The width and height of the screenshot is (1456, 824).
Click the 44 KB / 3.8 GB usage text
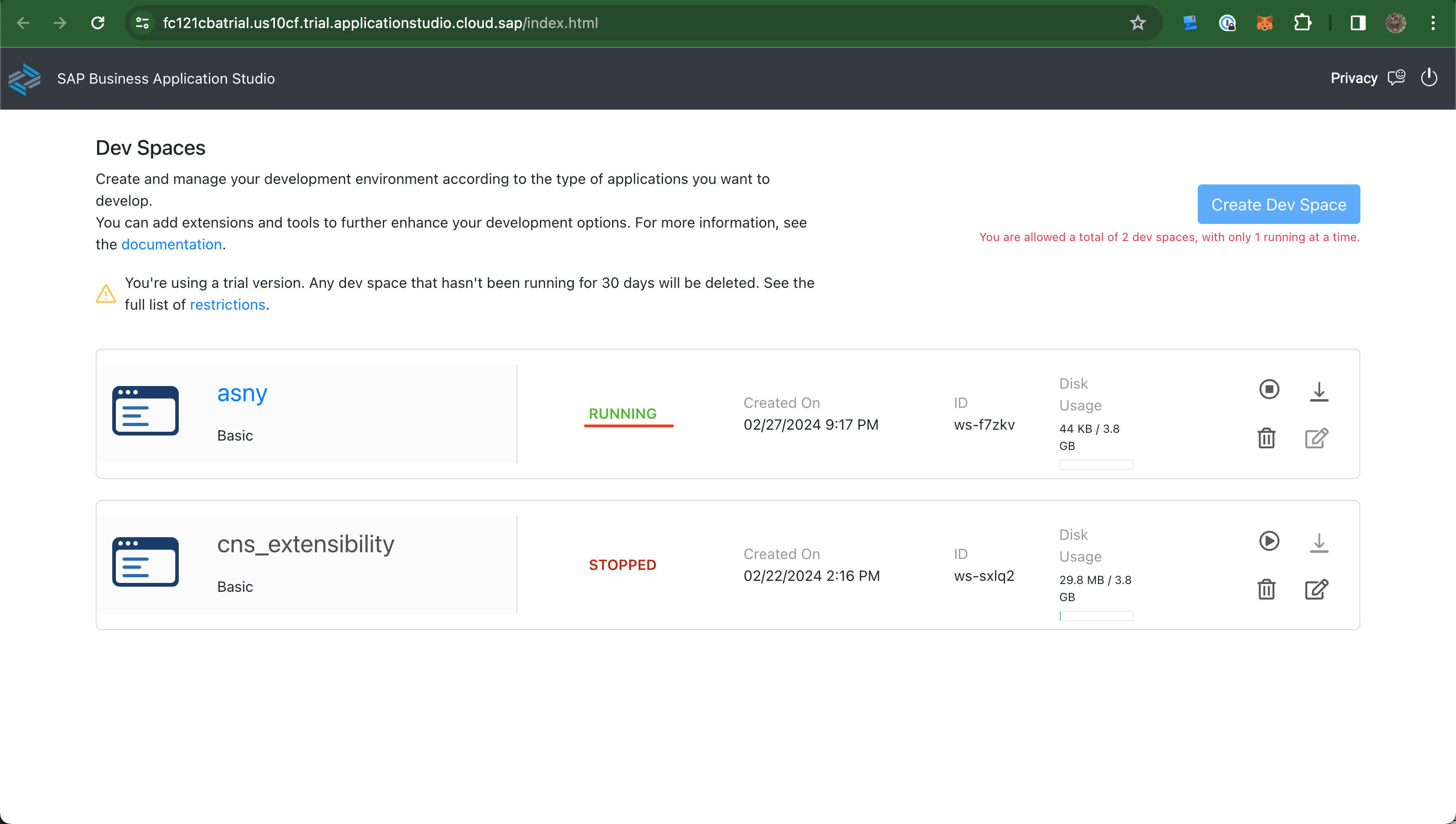click(1089, 437)
